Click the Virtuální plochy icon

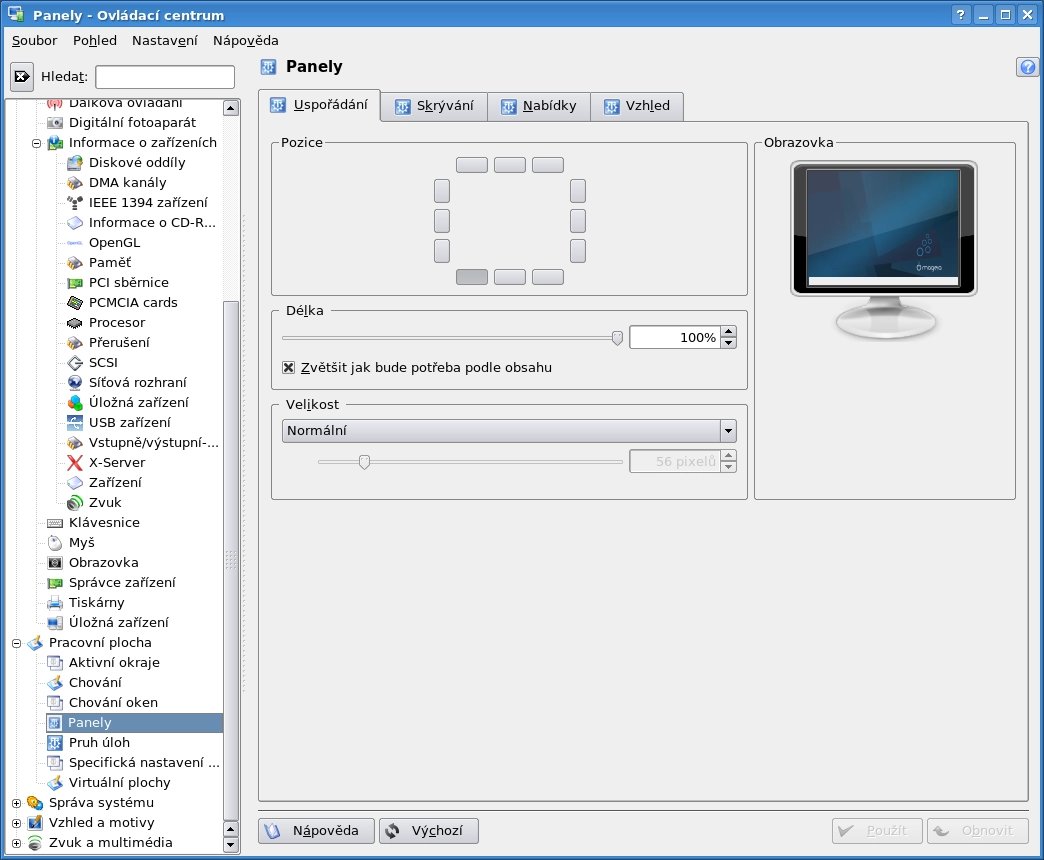55,783
